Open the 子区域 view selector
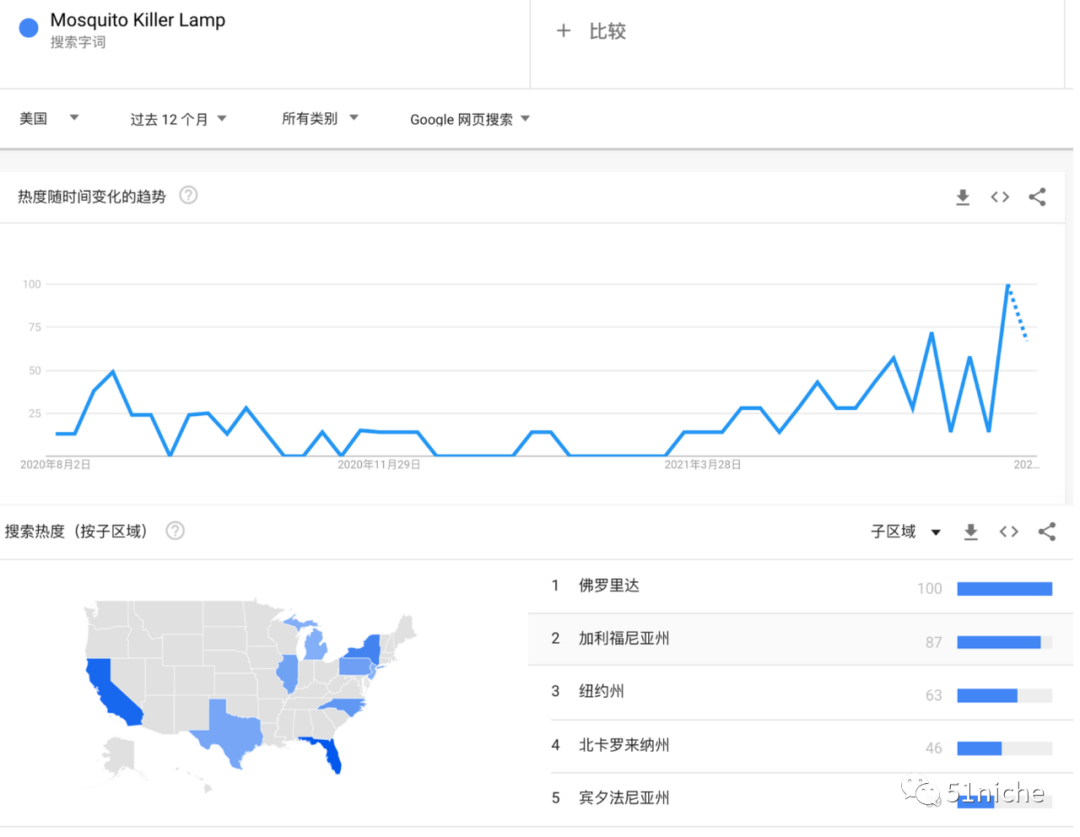The width and height of the screenshot is (1080, 837). 906,532
